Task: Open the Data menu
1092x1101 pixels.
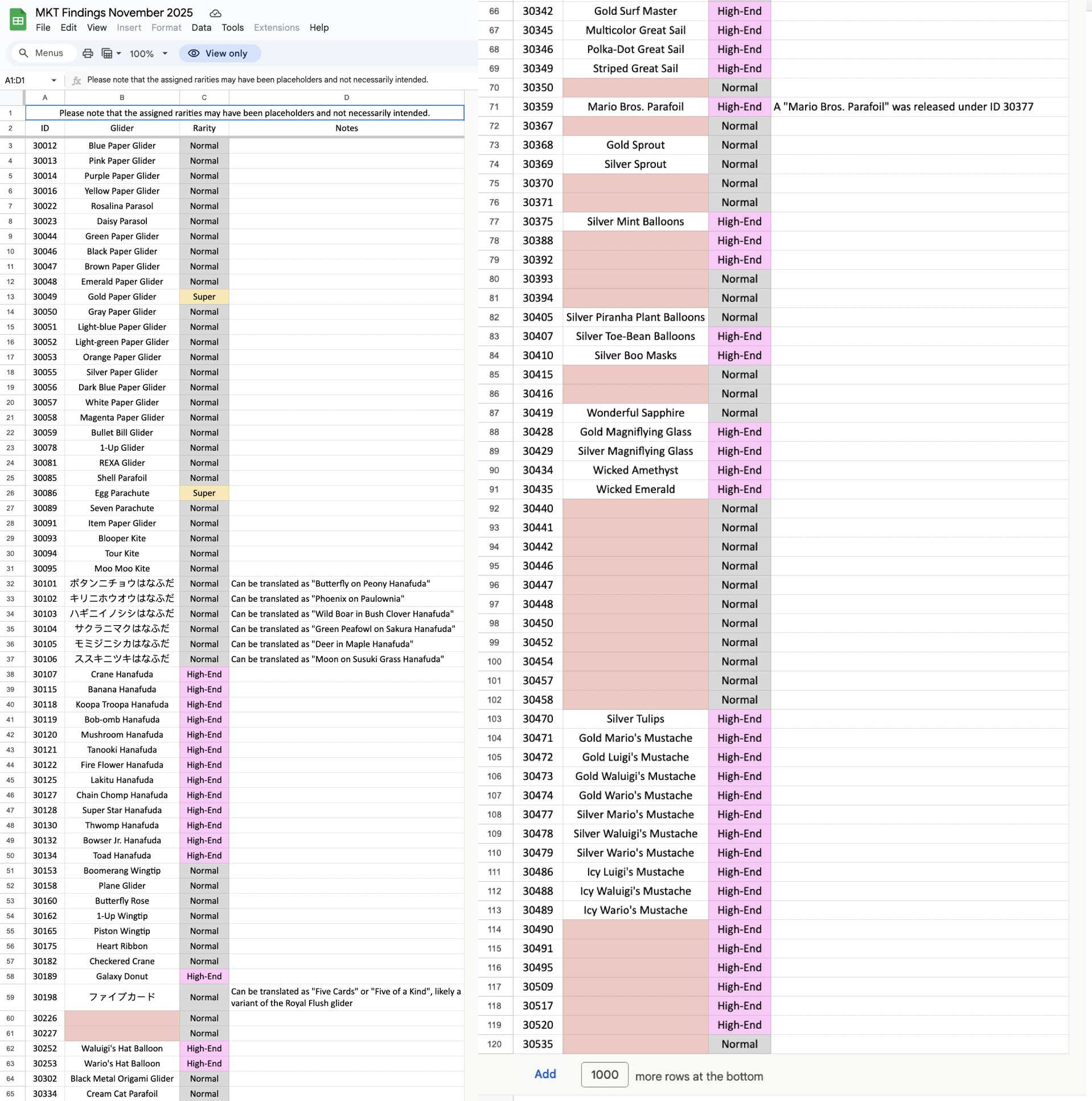Action: [201, 27]
